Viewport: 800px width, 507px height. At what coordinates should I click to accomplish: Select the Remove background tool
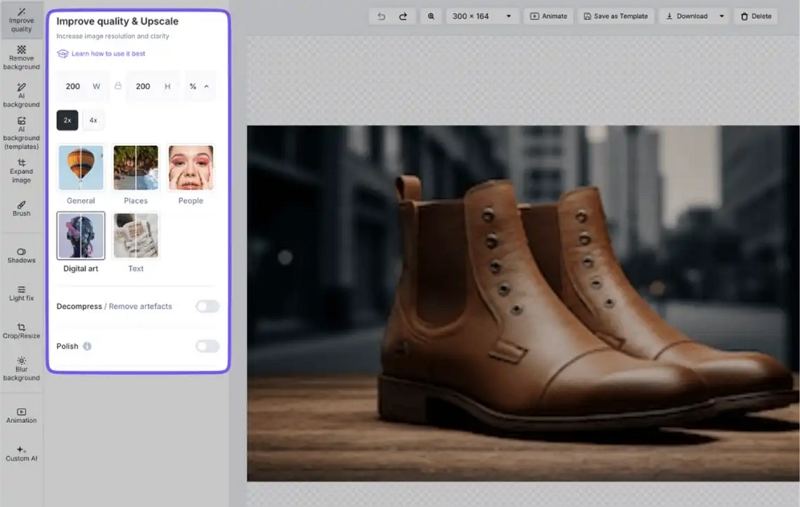click(21, 58)
